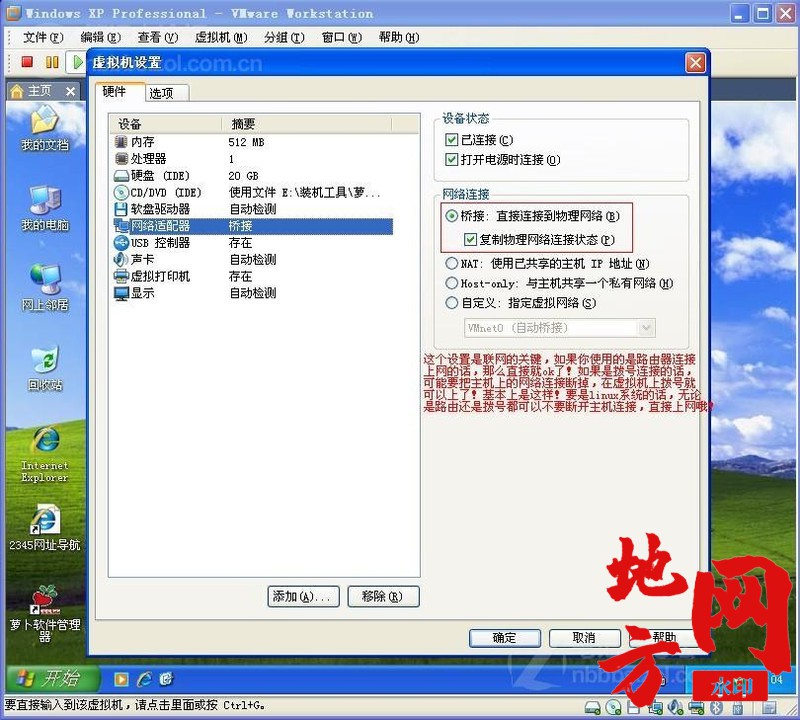Switch to the 硬件 hardware tab
This screenshot has height=720, width=800.
coord(119,92)
